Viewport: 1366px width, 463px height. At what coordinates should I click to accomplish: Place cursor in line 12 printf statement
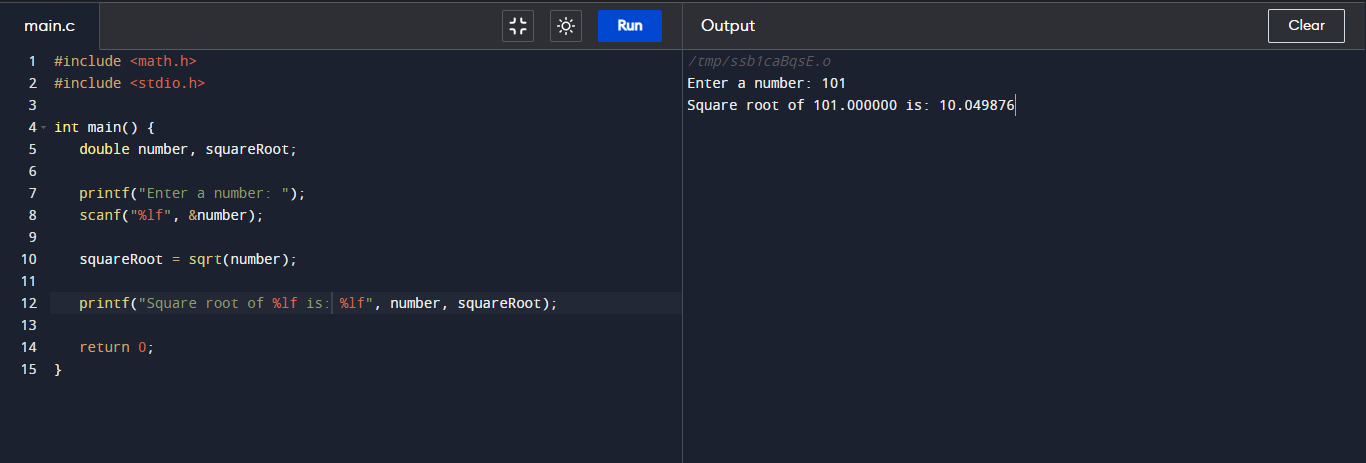tap(318, 303)
